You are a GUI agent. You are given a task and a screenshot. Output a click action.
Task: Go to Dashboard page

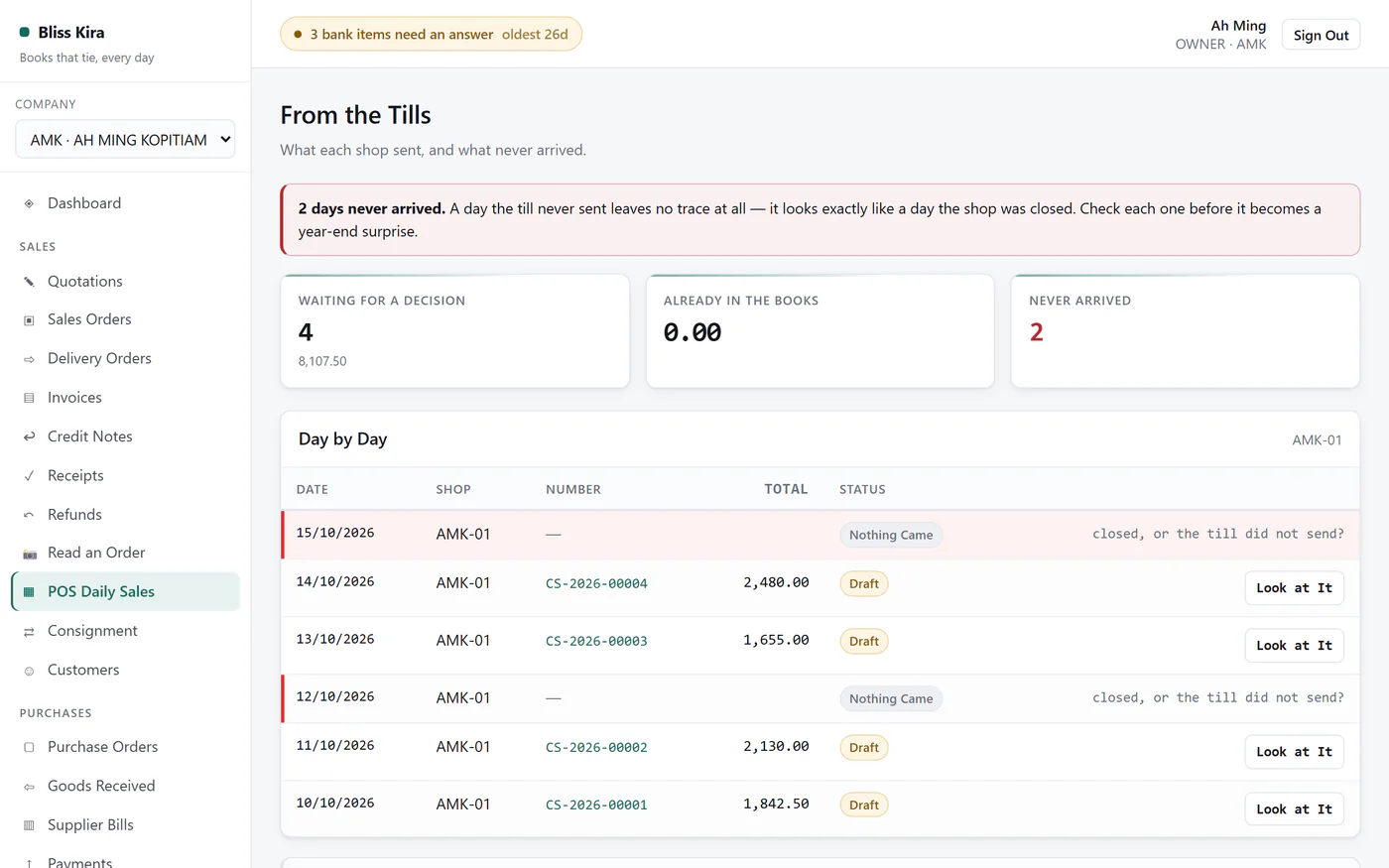tap(125, 203)
